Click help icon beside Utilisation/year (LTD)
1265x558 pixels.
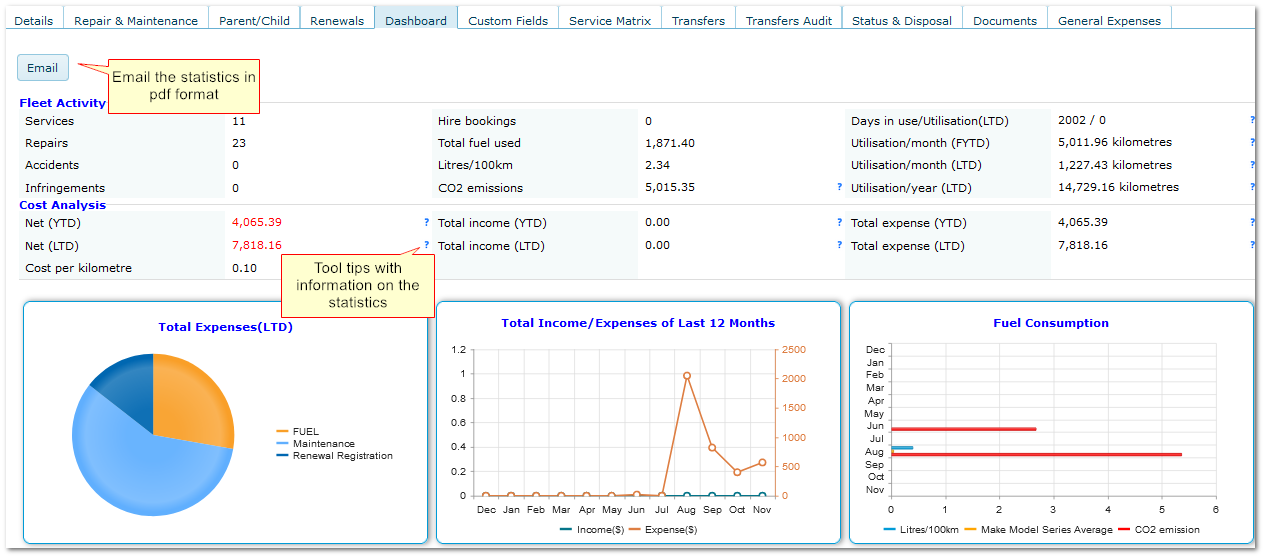(1251, 187)
